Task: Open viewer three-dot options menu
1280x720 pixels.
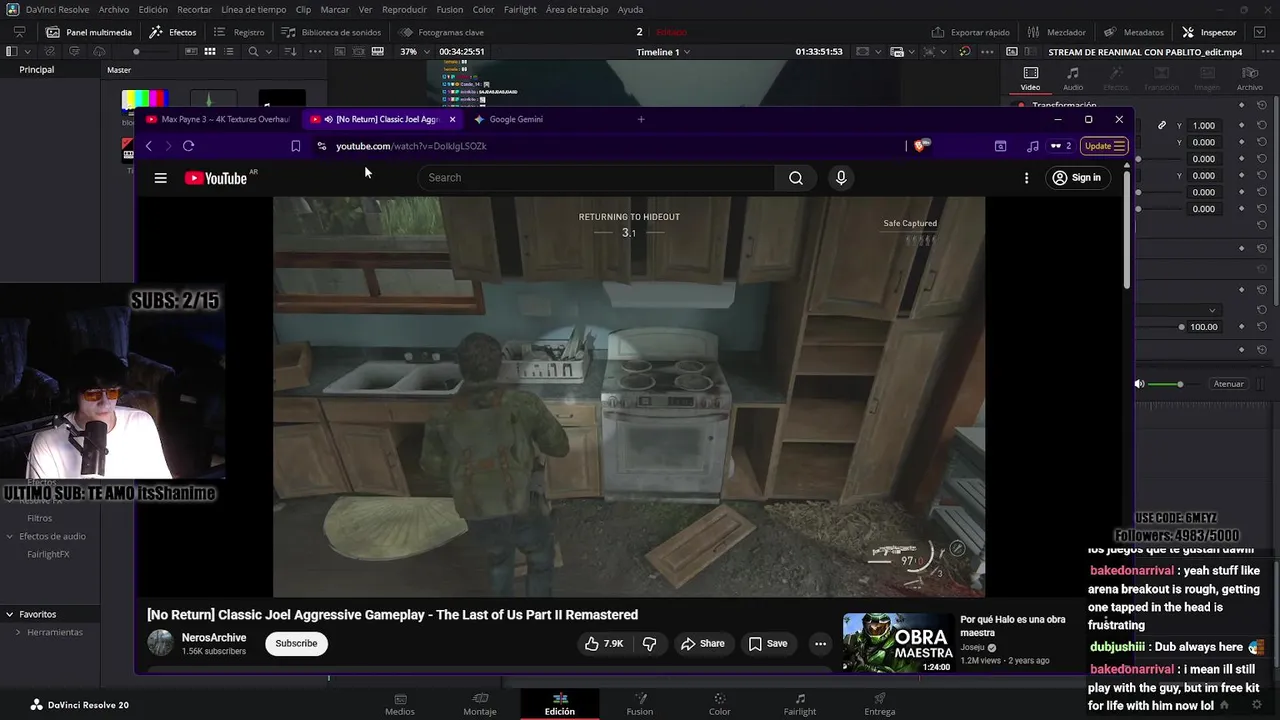Action: click(987, 51)
